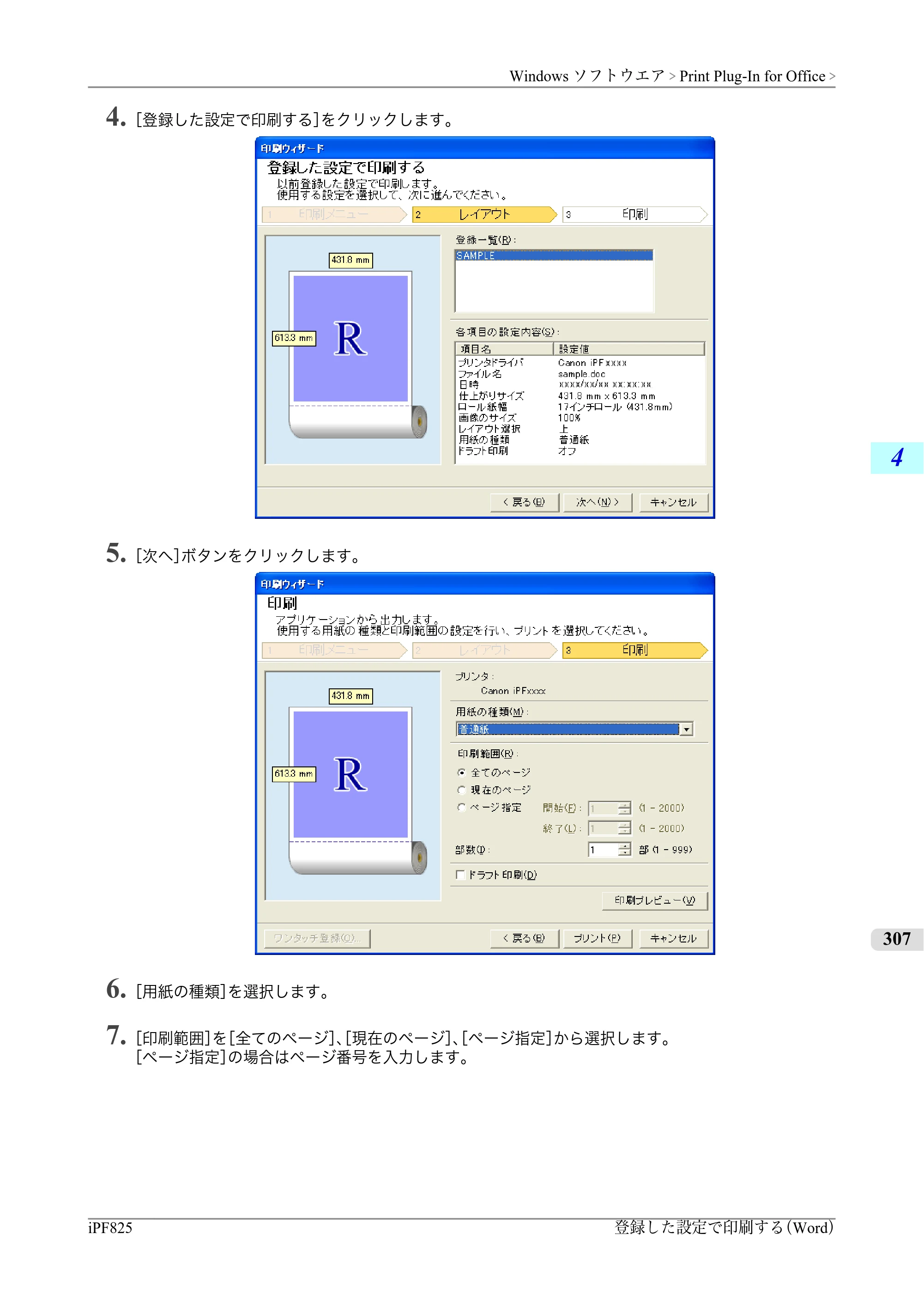Screen dimensions: 924x1307
Task: Click 次へ(N) button in layout dialog
Action: pyautogui.click(x=598, y=502)
